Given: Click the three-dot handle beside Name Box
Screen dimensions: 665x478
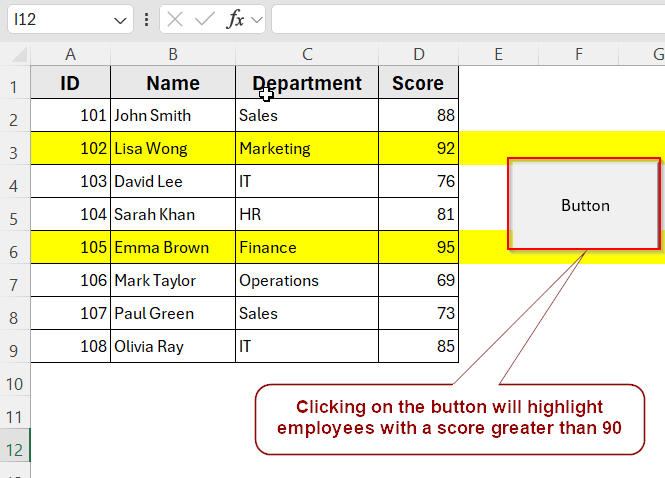Looking at the screenshot, I should tap(148, 20).
